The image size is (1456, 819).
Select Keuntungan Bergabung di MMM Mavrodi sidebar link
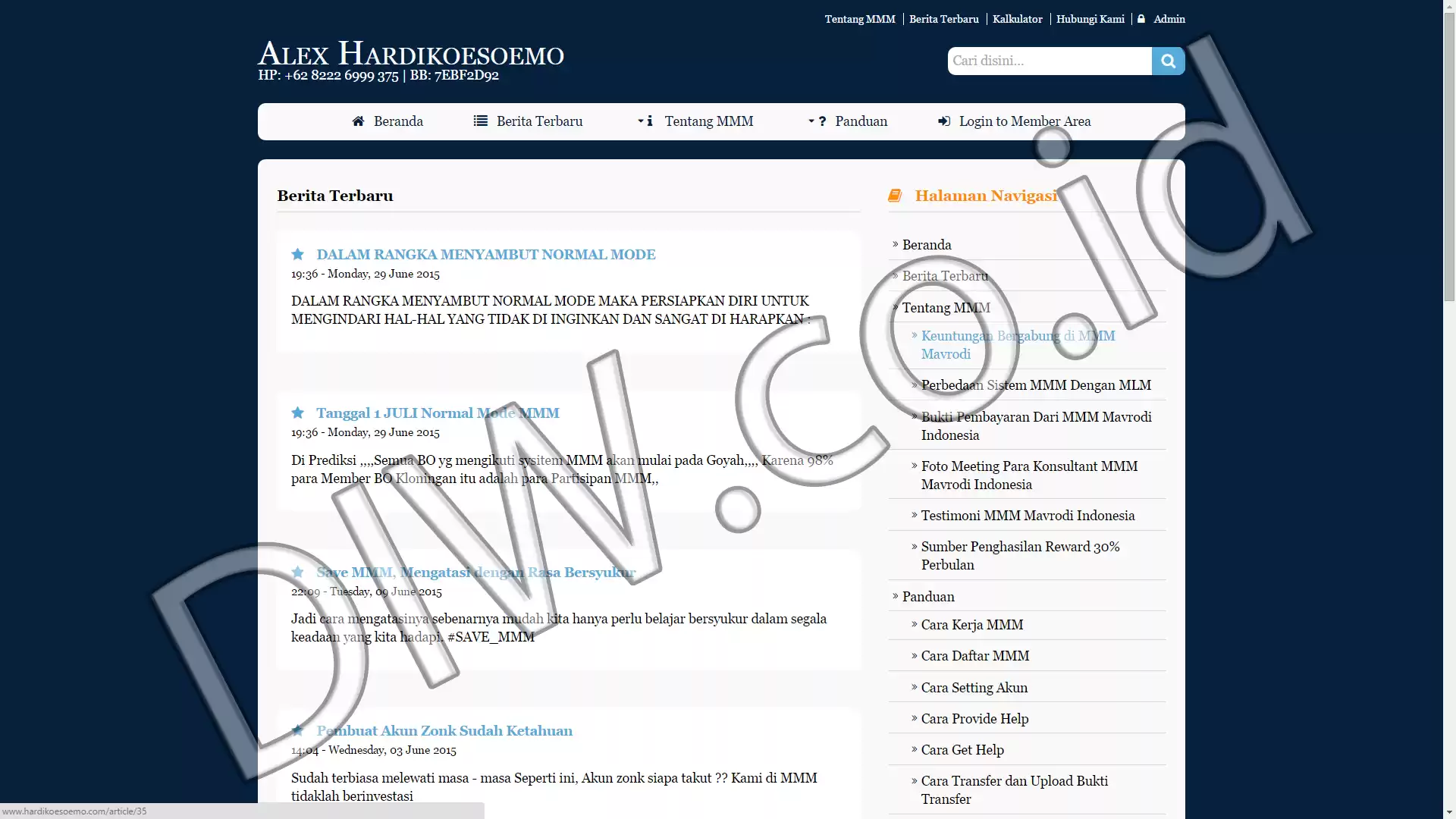1018,345
